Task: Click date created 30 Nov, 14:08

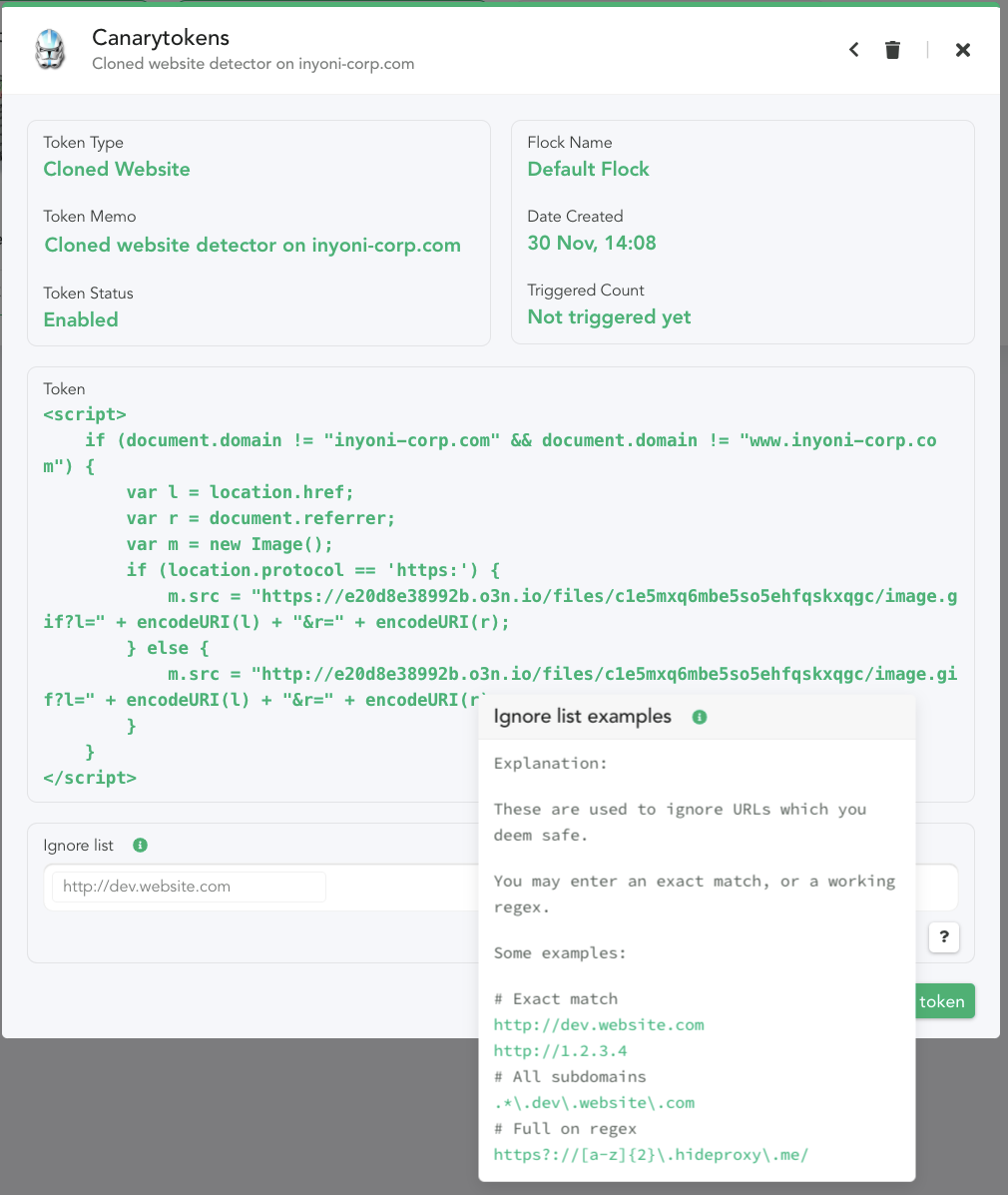Action: point(591,244)
